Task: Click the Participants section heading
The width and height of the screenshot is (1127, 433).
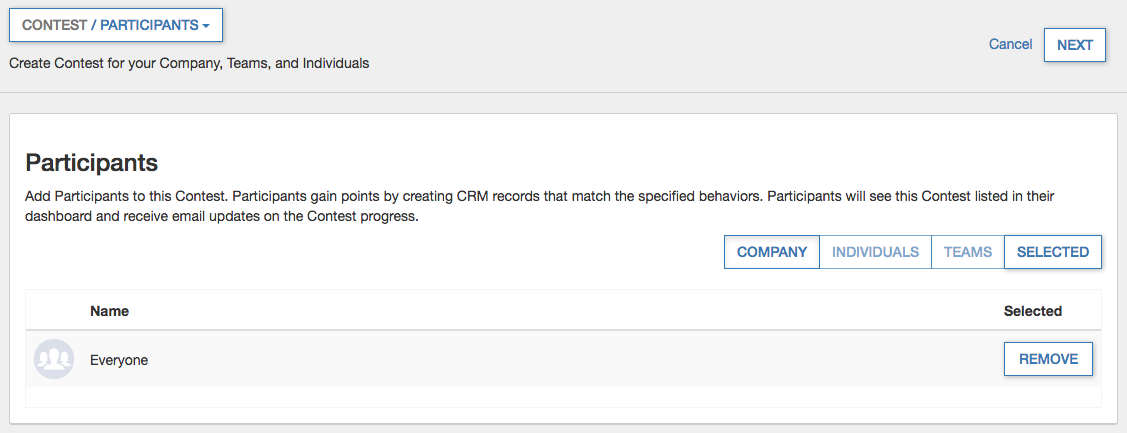Action: point(92,163)
